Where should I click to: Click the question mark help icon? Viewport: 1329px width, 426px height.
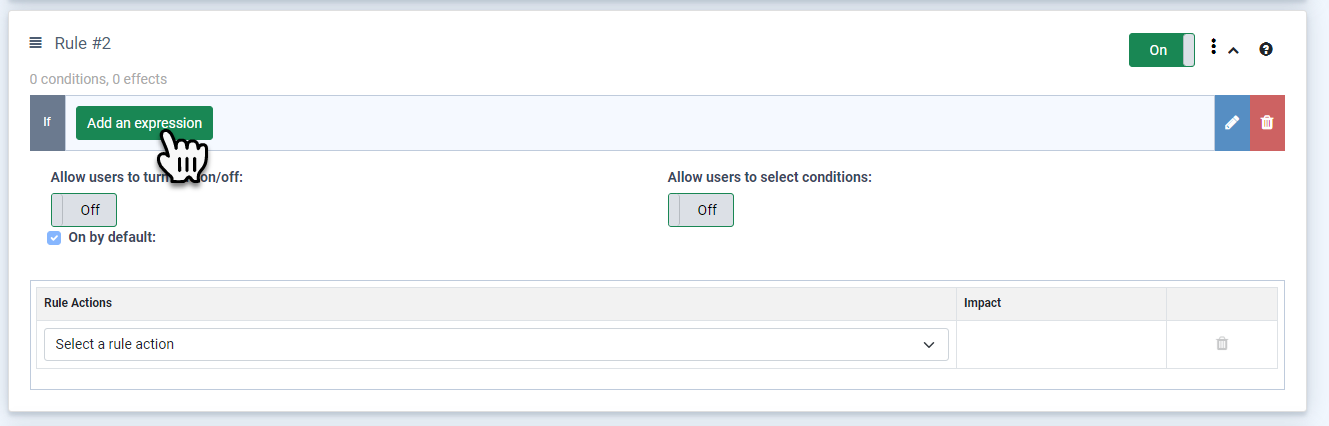(x=1266, y=49)
